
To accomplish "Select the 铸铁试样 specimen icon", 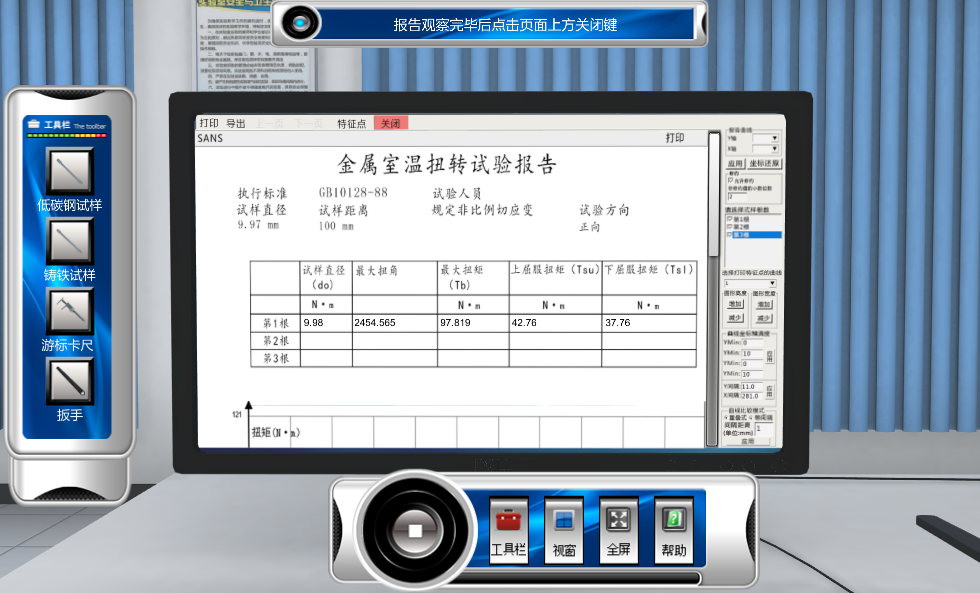I will coord(69,241).
